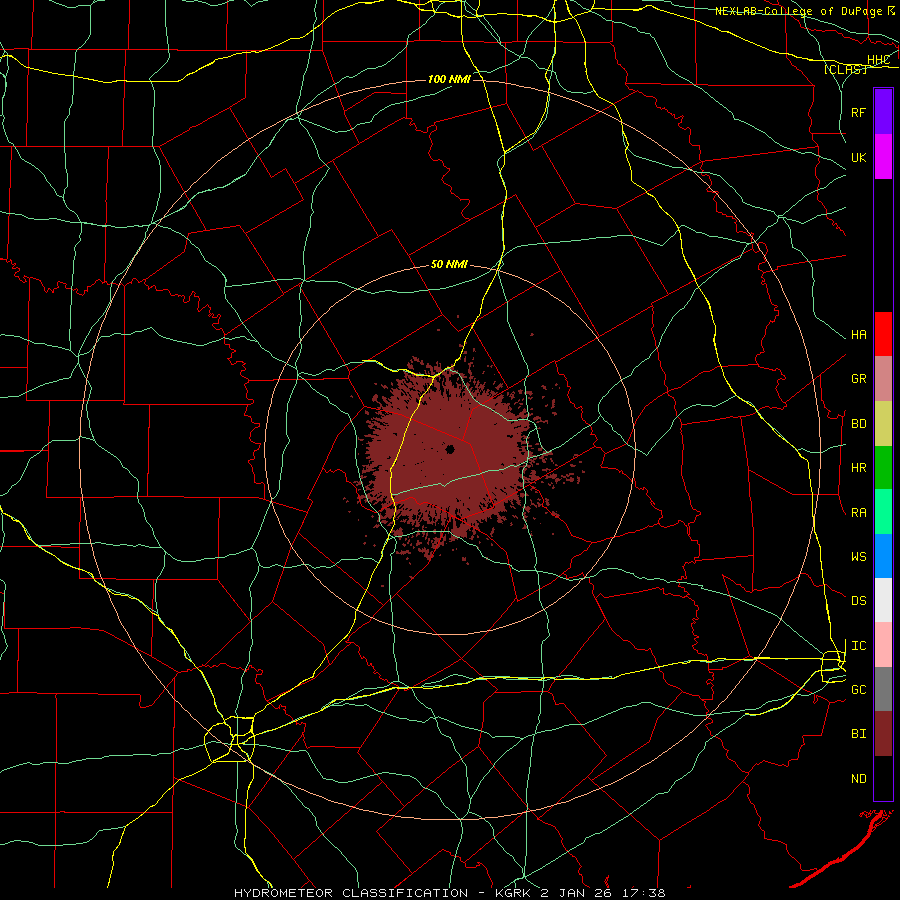The height and width of the screenshot is (900, 900).
Task: Click the IC legend label
Action: click(858, 646)
